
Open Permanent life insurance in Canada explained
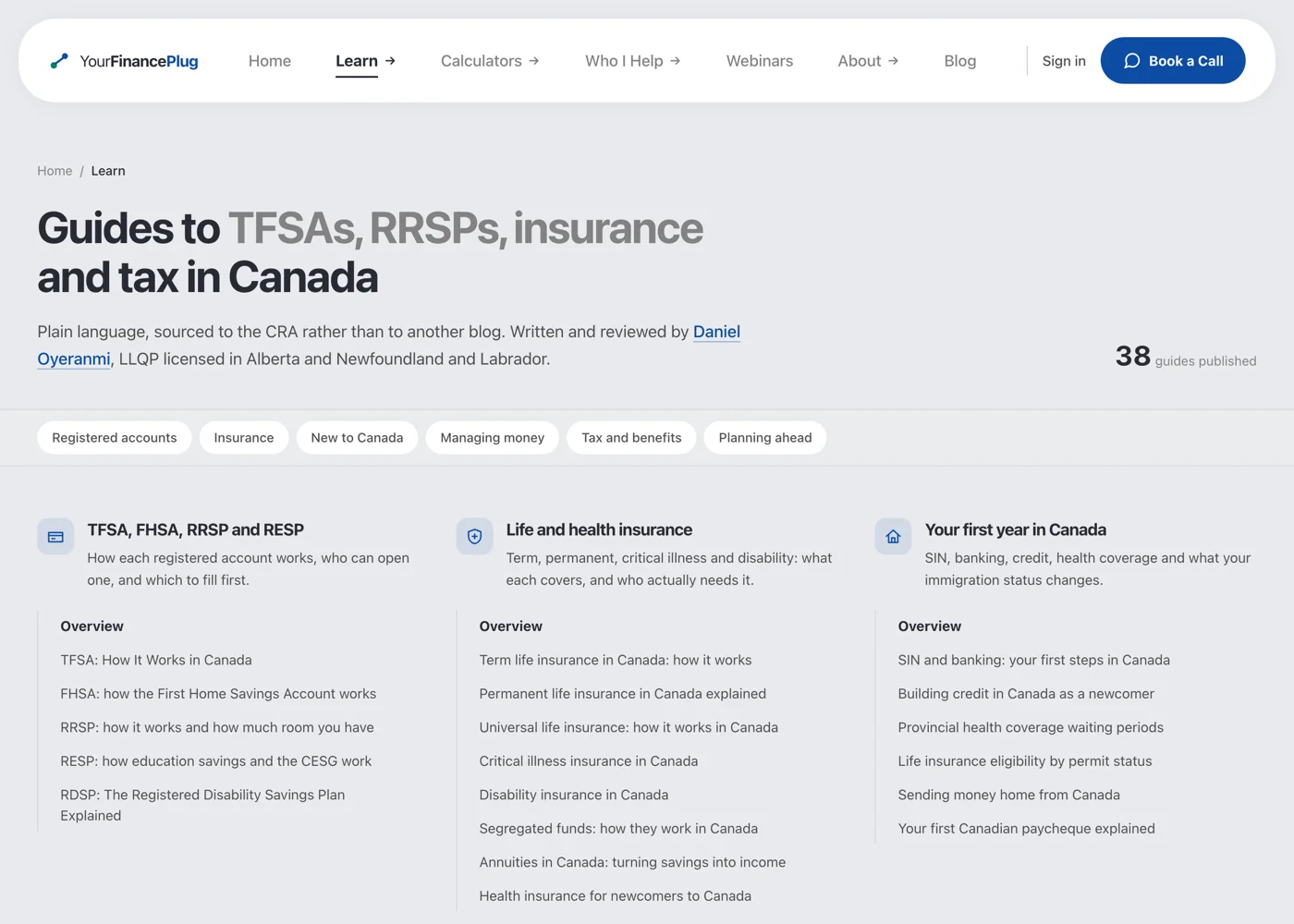623,694
